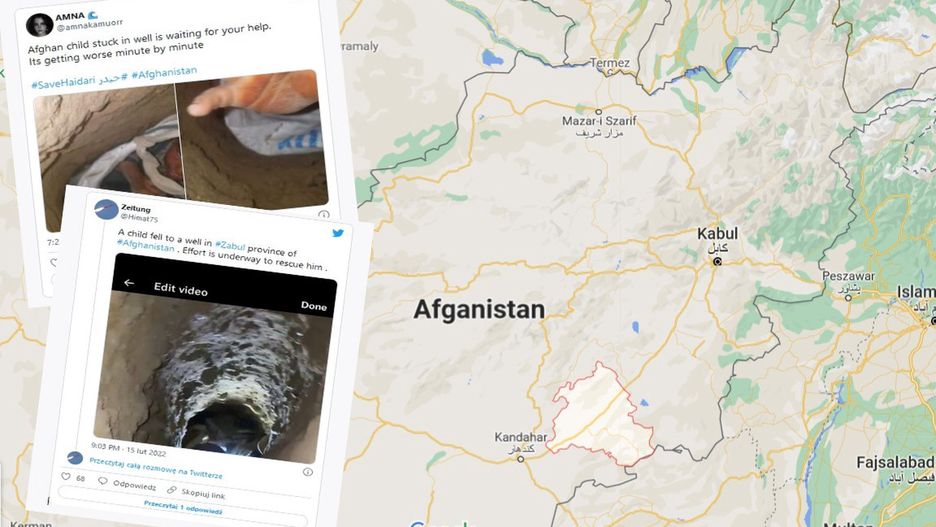Open the info icon under AMNA's tweet photos
This screenshot has width=936, height=527.
[324, 214]
